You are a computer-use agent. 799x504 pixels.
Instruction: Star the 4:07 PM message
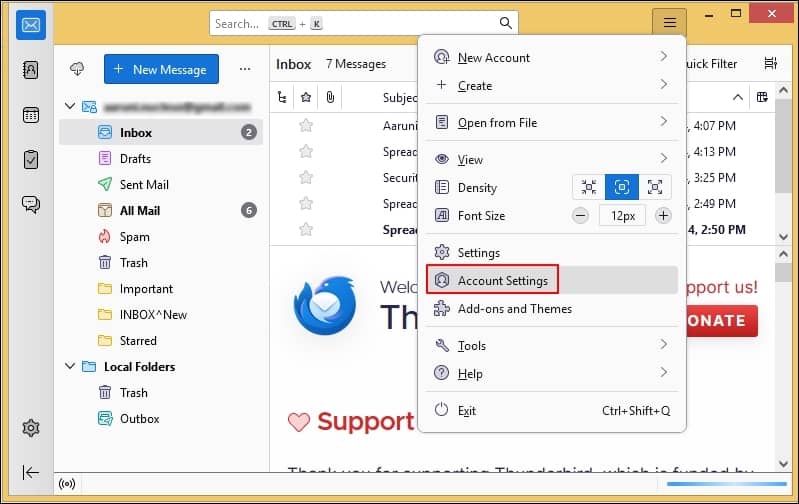click(306, 125)
